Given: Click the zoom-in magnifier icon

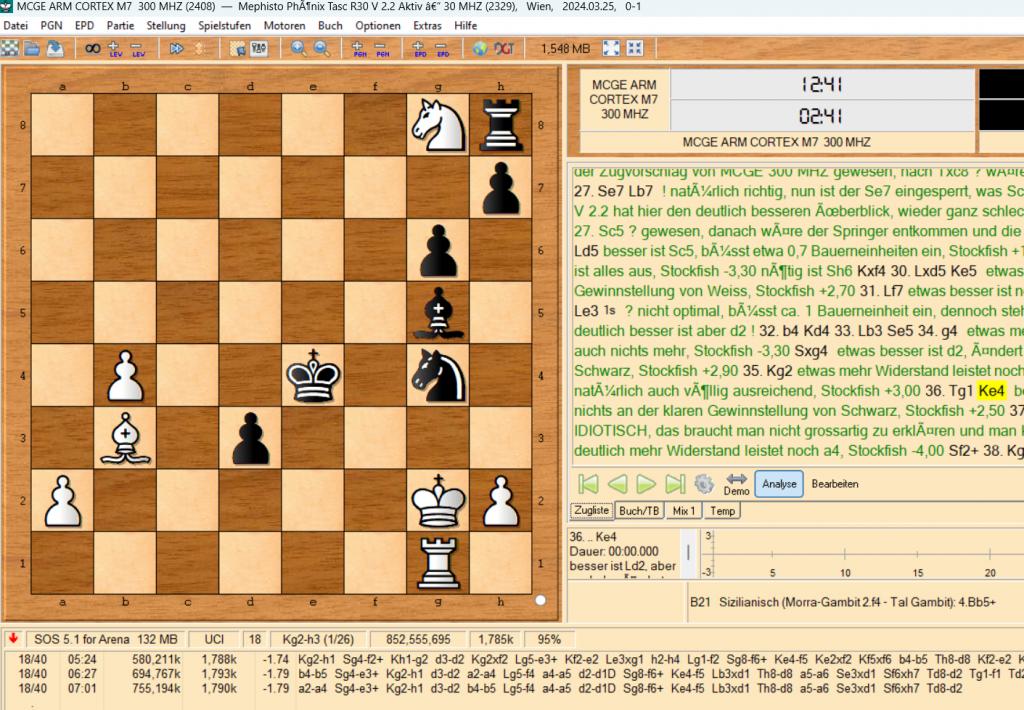Looking at the screenshot, I should coord(299,48).
